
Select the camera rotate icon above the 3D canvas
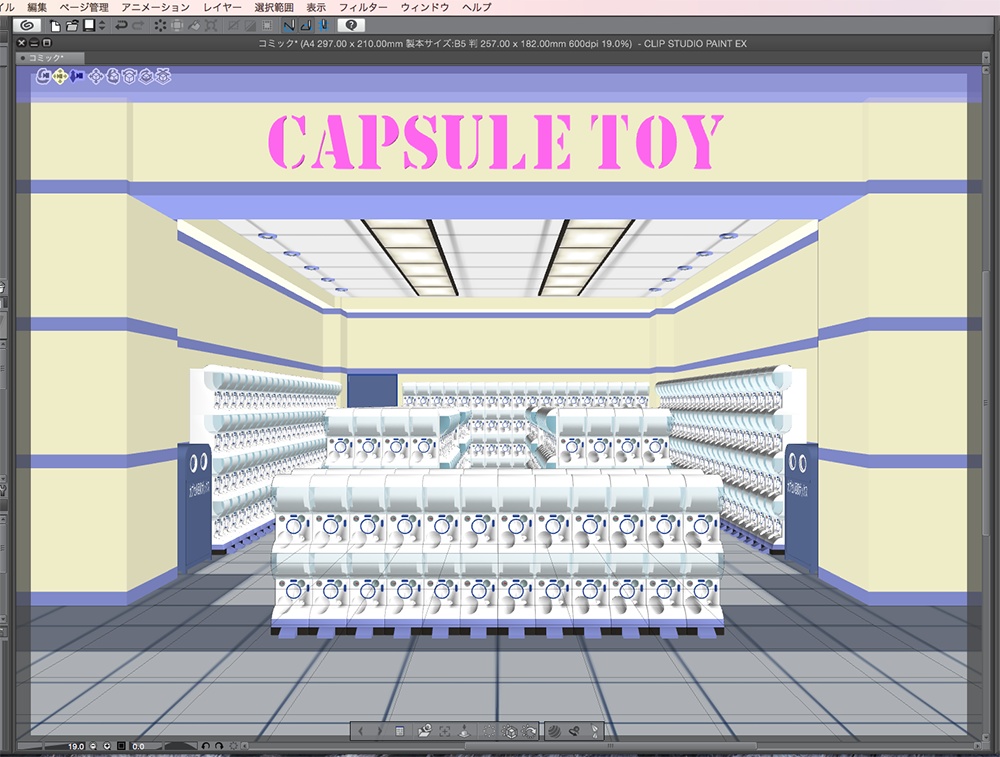(45, 77)
